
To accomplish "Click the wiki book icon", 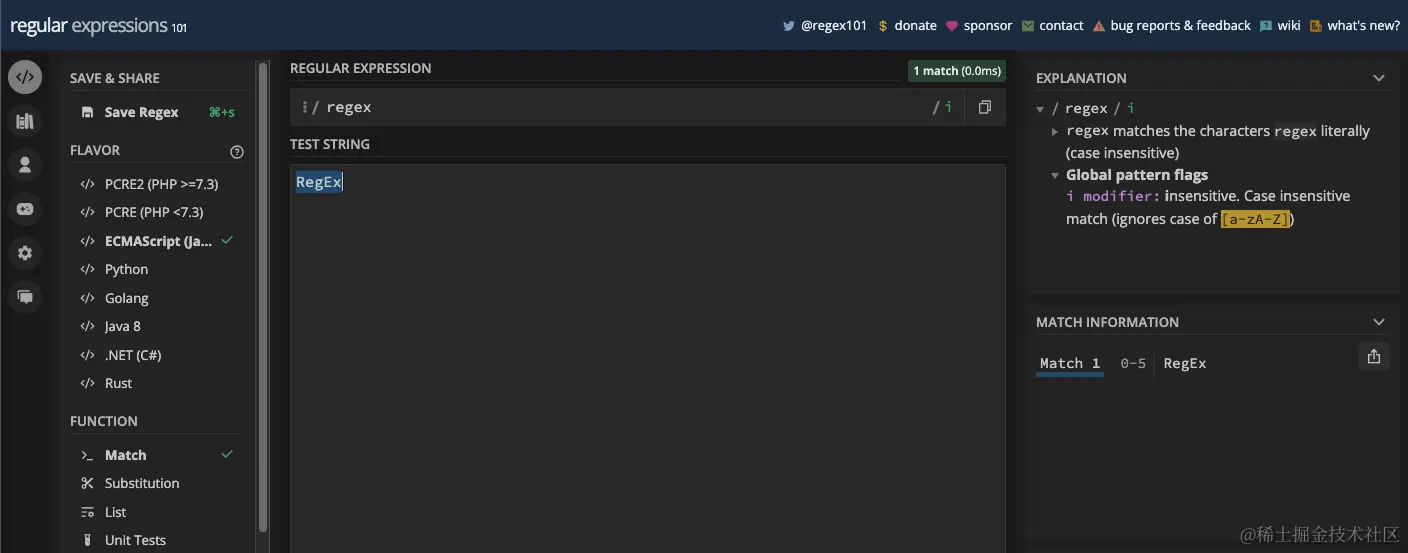I will click(x=1266, y=26).
